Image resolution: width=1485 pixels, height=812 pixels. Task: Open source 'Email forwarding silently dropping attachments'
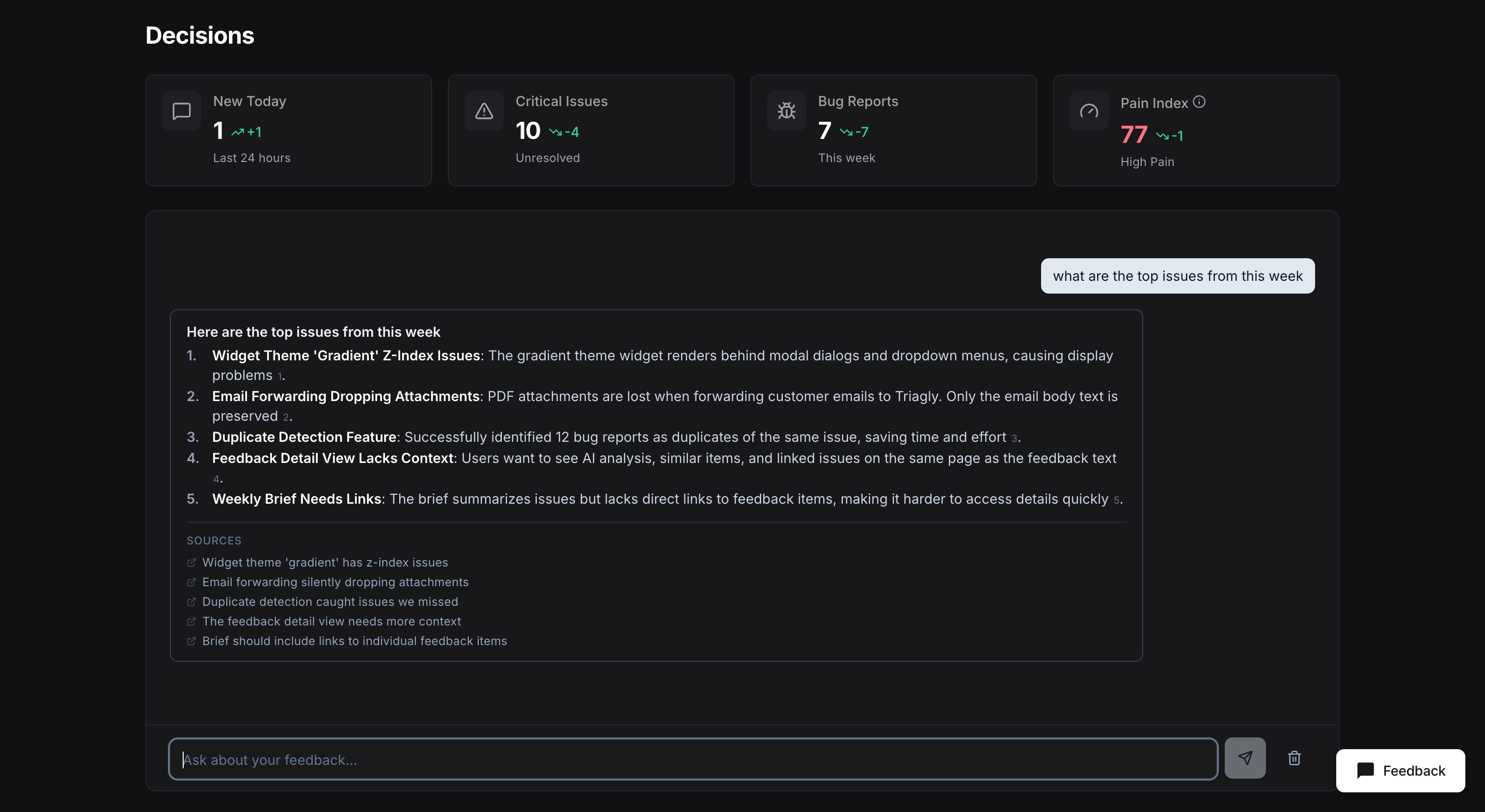click(x=335, y=582)
